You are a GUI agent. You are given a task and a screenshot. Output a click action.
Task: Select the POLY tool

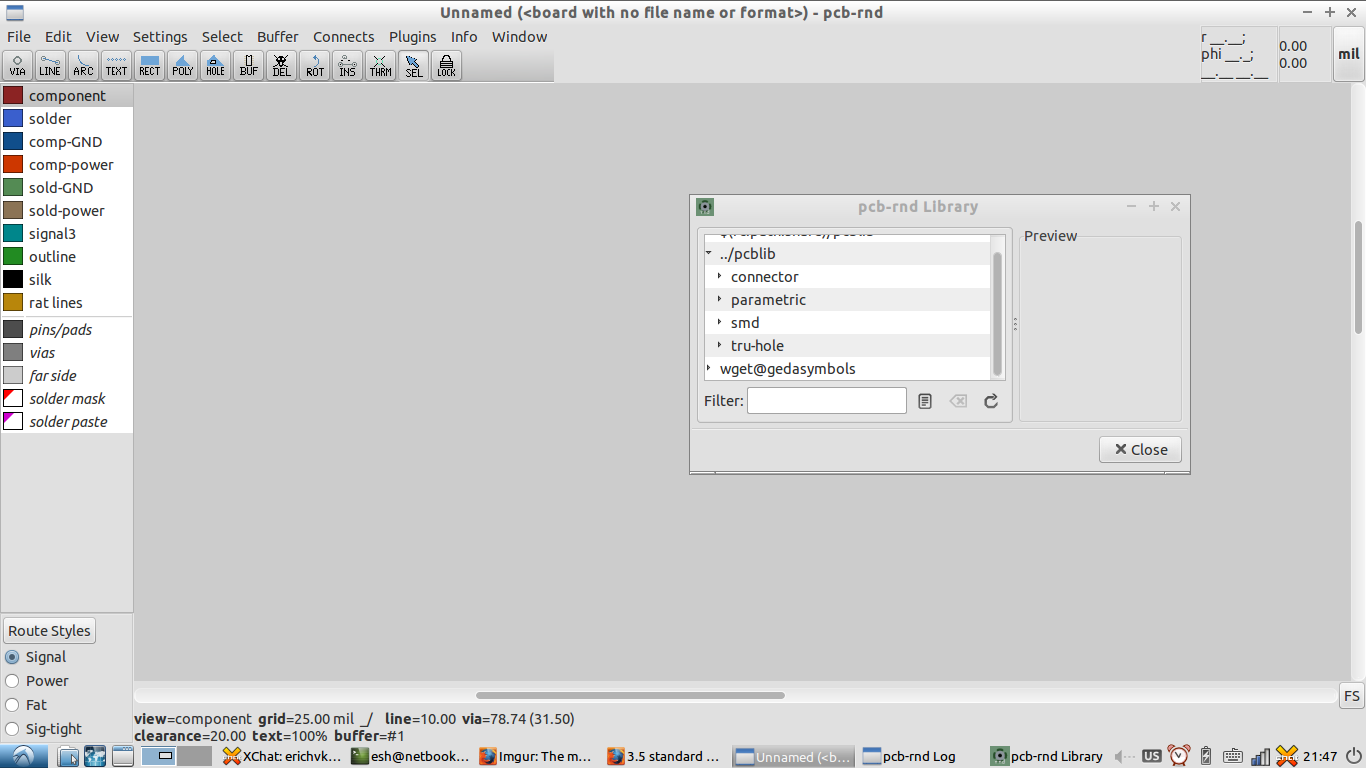[x=182, y=66]
